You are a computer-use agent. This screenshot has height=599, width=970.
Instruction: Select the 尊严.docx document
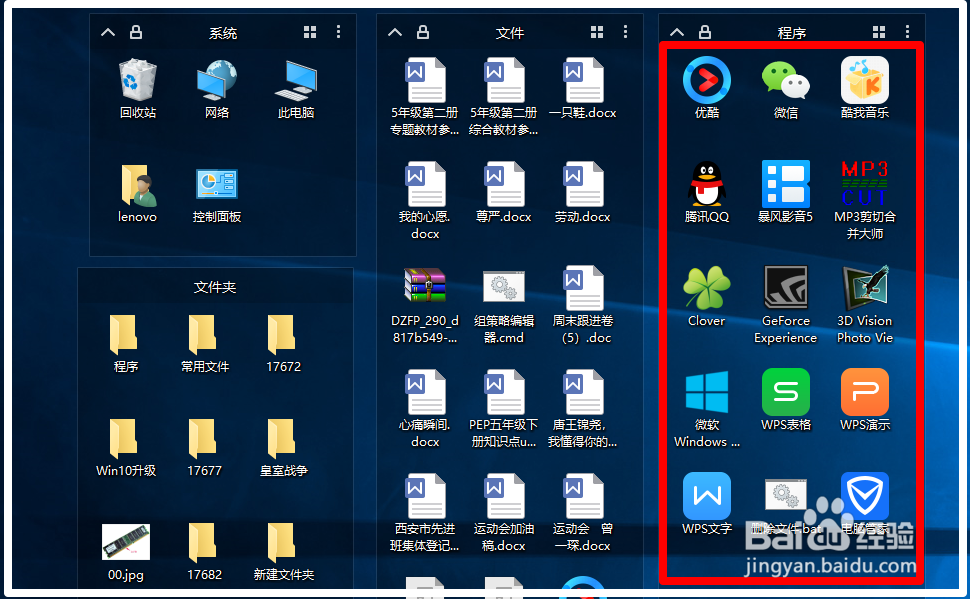[x=504, y=184]
